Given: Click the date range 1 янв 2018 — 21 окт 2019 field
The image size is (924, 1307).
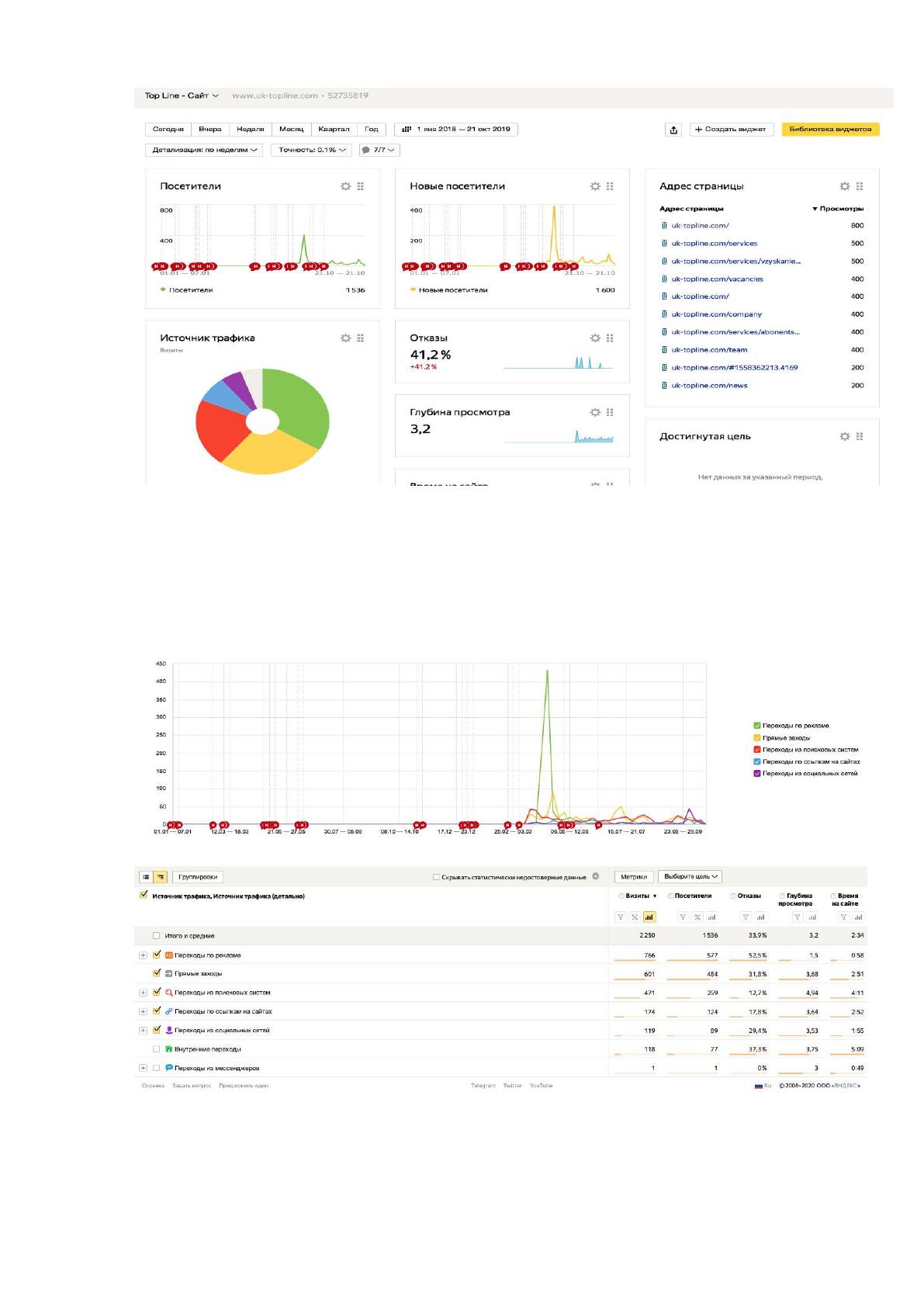Looking at the screenshot, I should click(456, 130).
